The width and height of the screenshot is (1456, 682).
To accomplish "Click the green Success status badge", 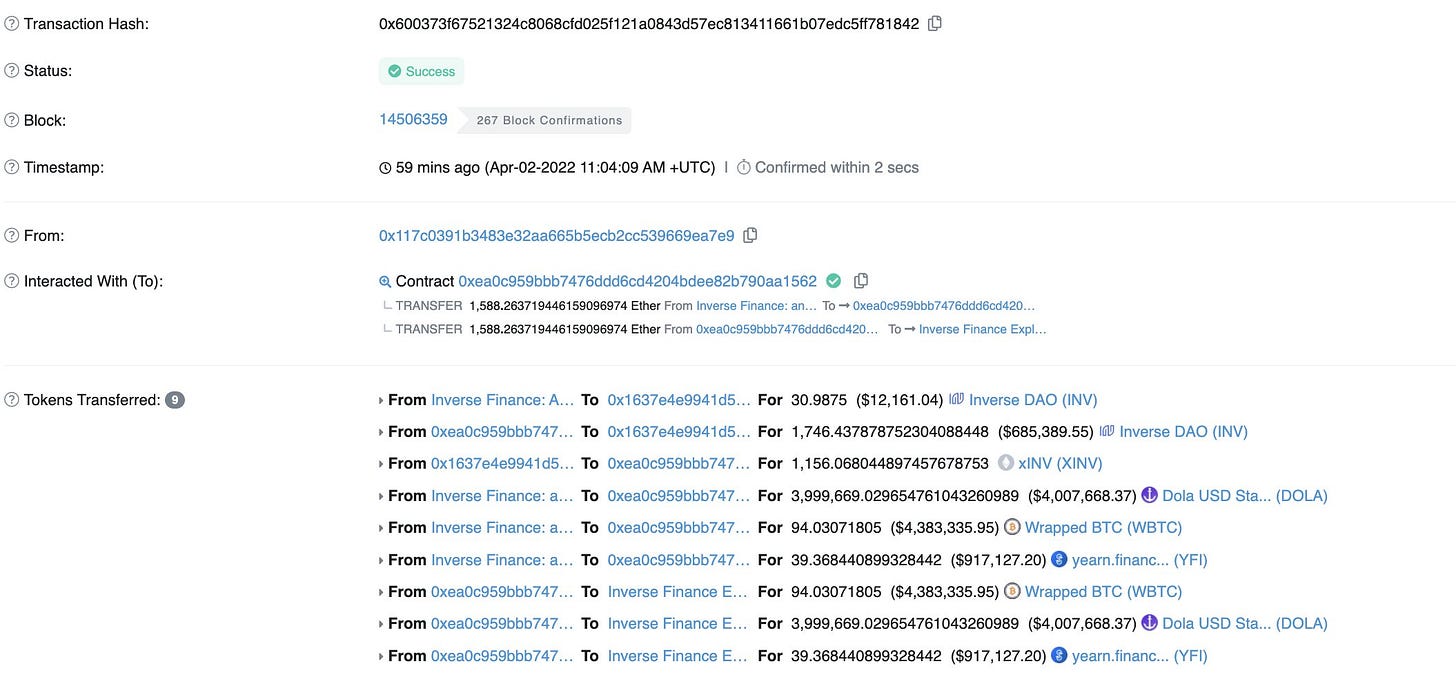I will [421, 71].
